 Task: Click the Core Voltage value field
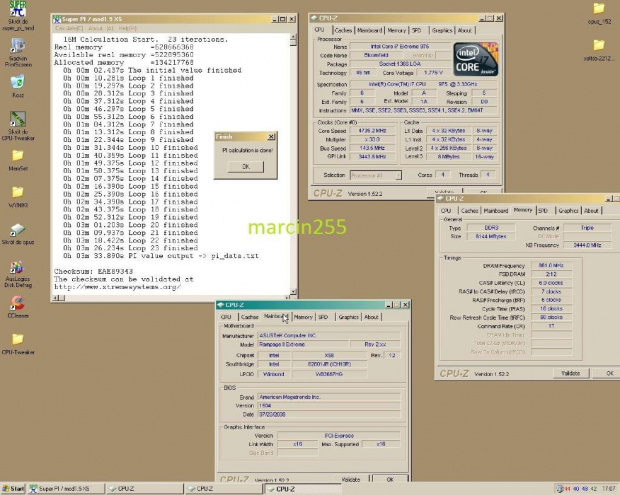click(433, 73)
